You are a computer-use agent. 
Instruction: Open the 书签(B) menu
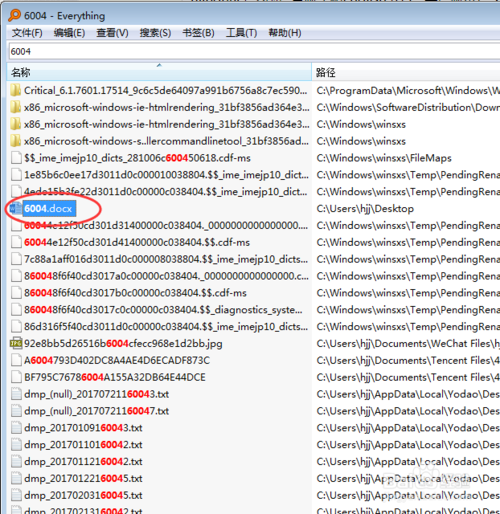[x=198, y=33]
